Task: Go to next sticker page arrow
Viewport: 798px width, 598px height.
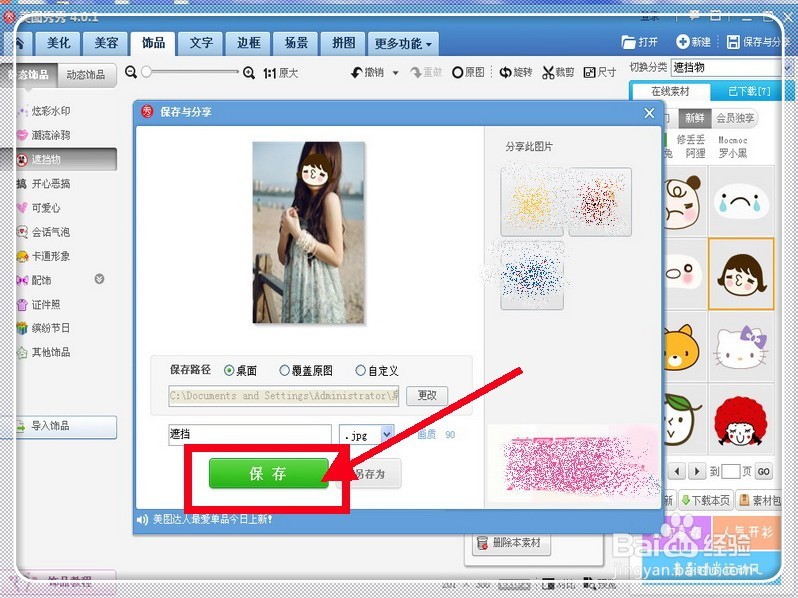Action: tap(696, 471)
